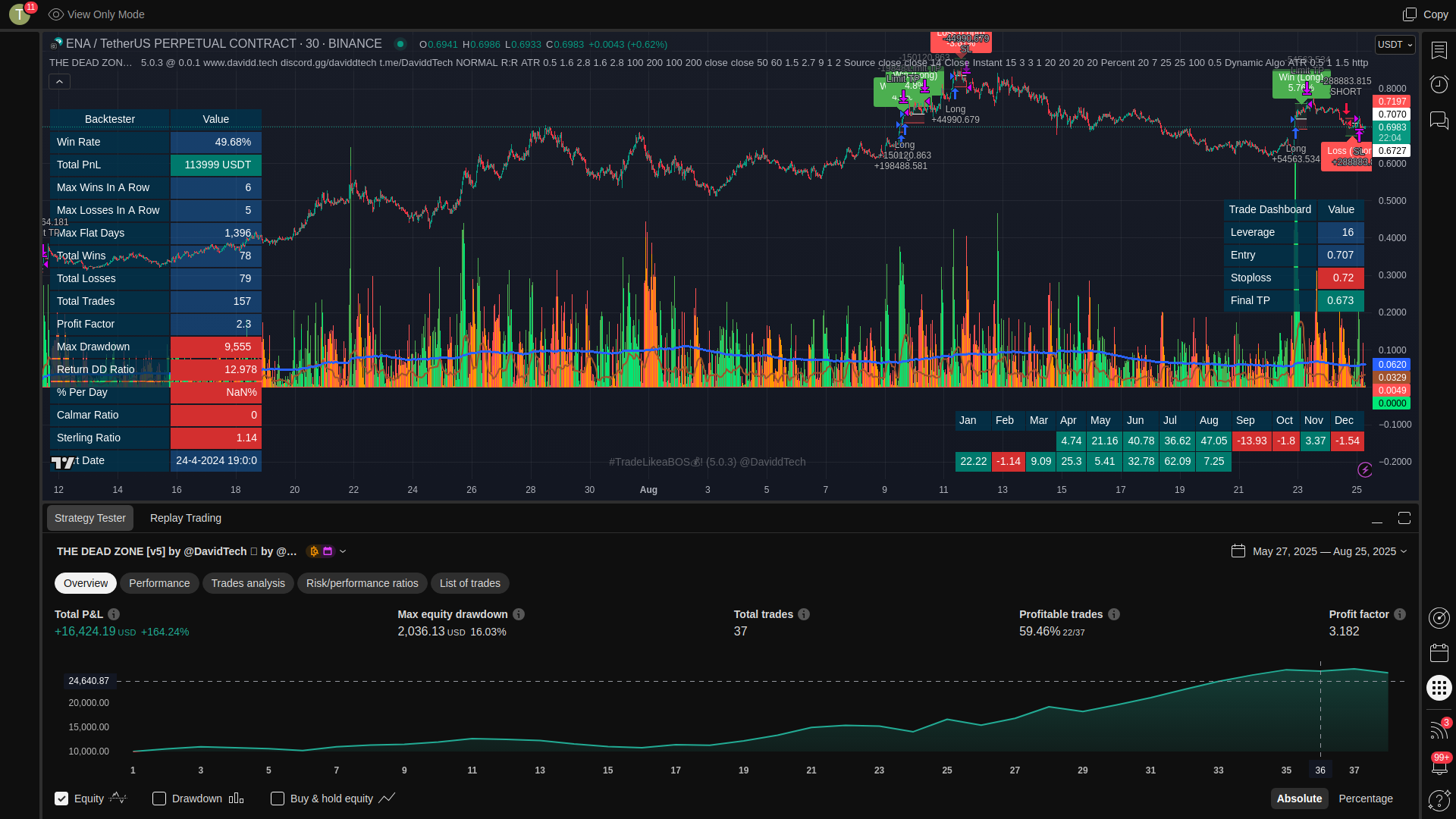
Task: Open the watchlist panel icon
Action: [1439, 50]
